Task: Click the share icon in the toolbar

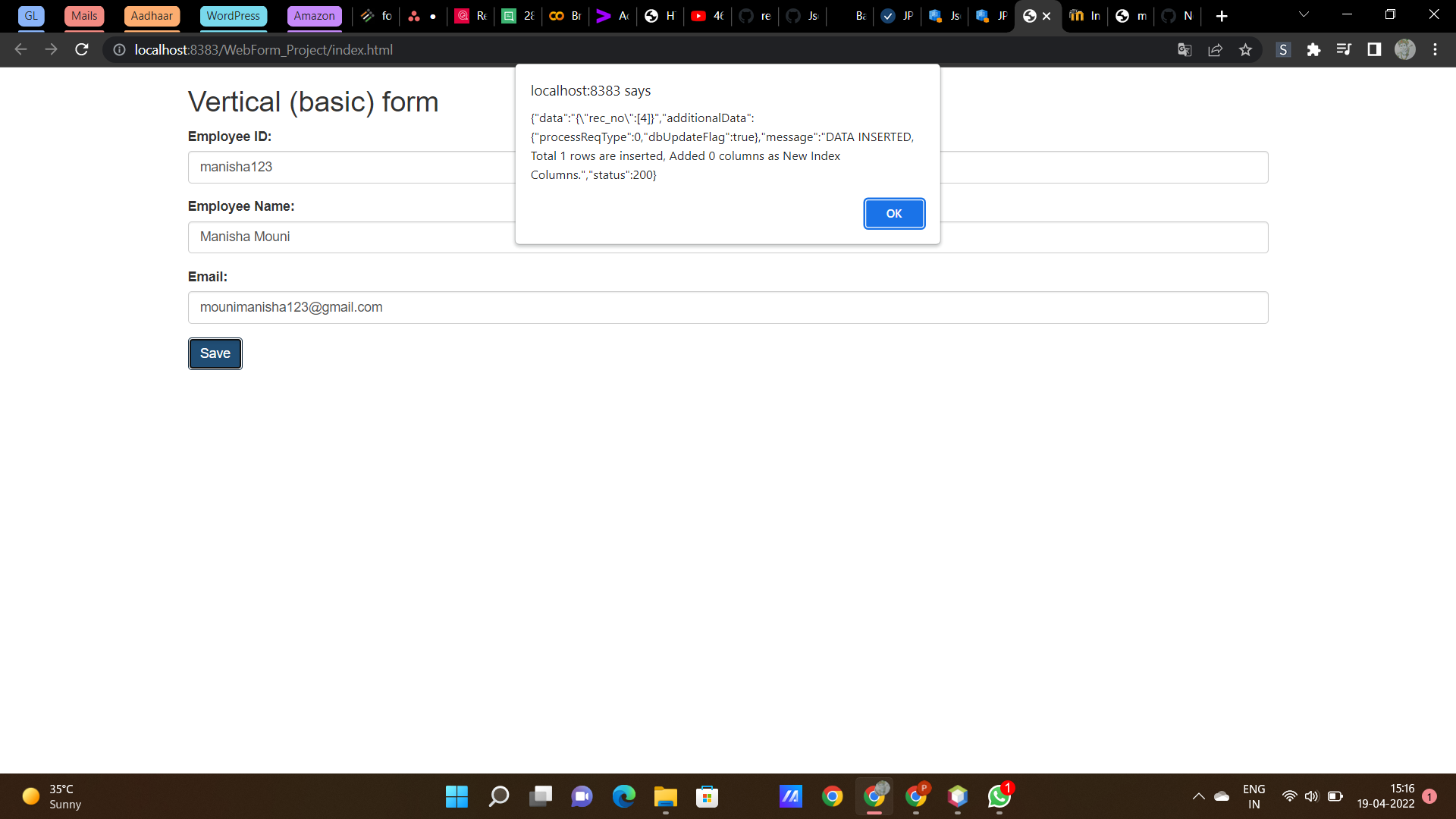Action: 1216,49
